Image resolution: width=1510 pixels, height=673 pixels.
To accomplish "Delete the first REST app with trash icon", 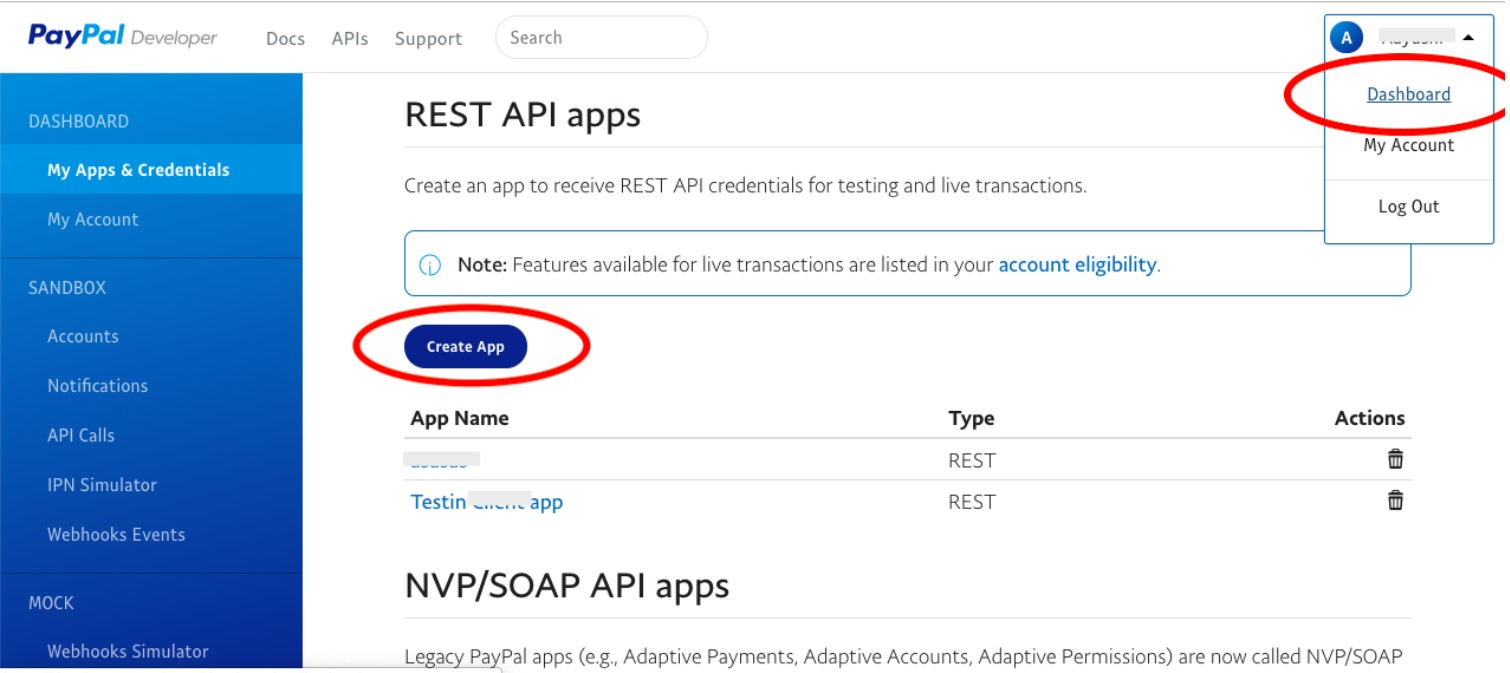I will pos(1395,459).
